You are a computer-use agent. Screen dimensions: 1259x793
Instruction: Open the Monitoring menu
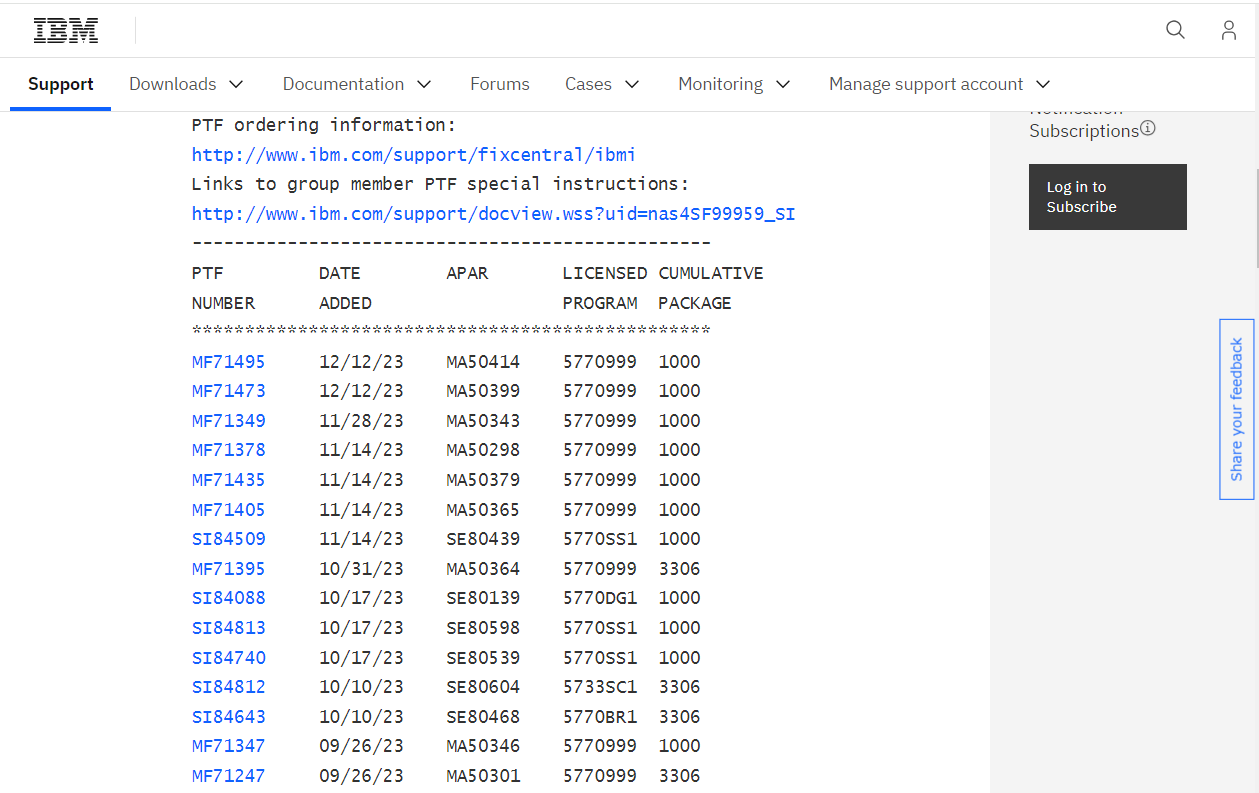click(735, 84)
